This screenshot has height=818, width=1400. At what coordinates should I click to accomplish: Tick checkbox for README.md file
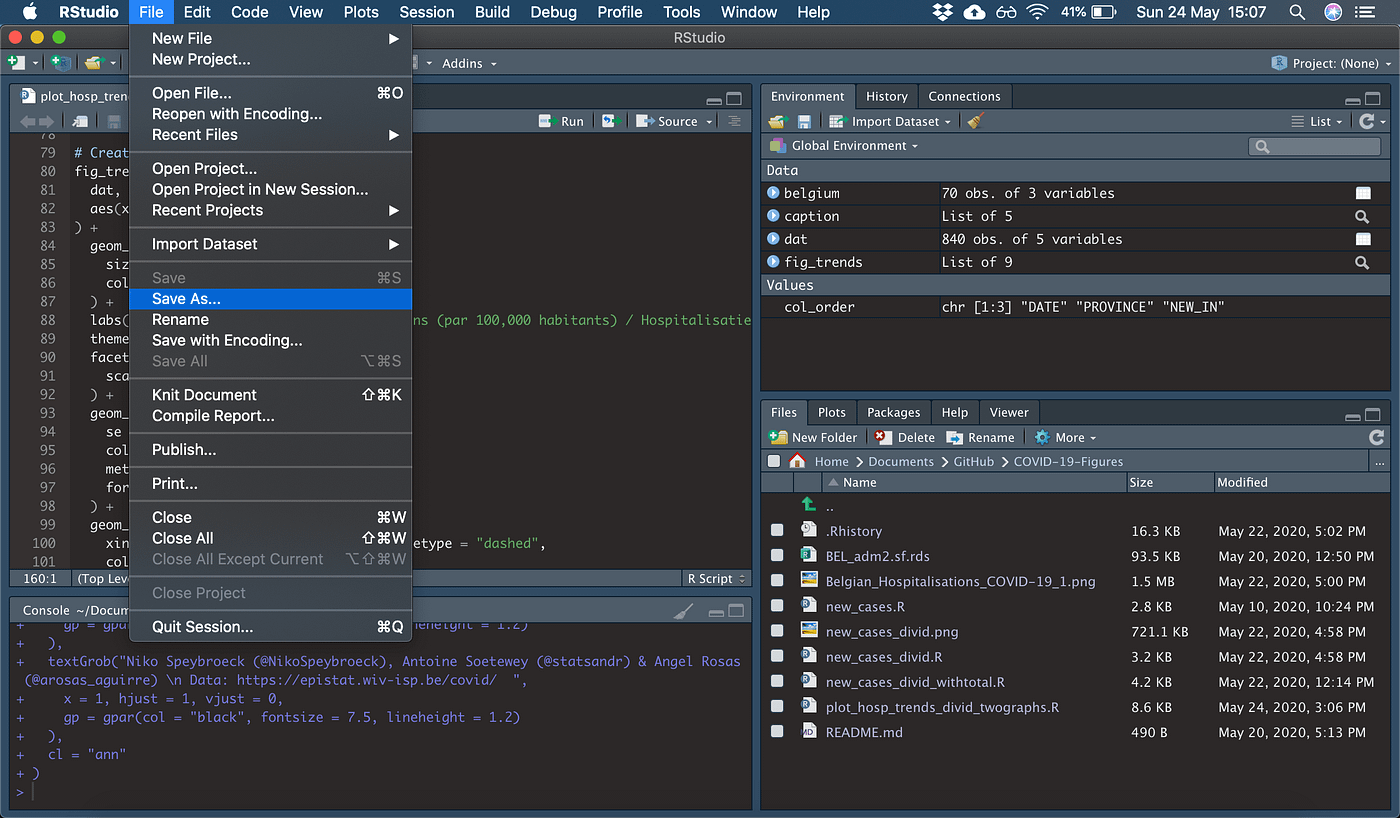(x=777, y=732)
